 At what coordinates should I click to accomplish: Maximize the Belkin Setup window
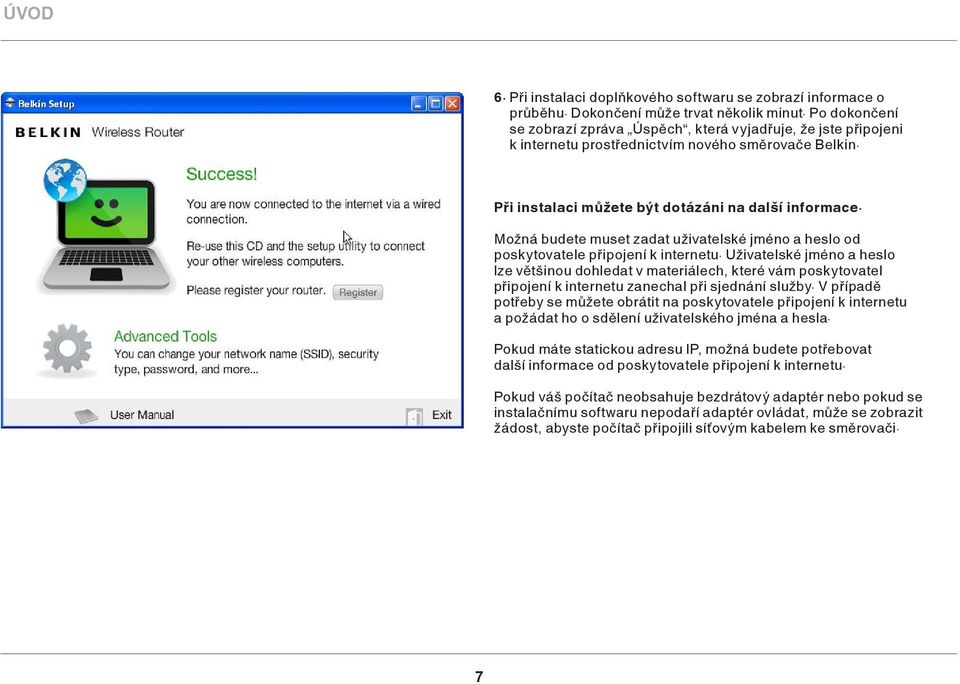click(435, 103)
